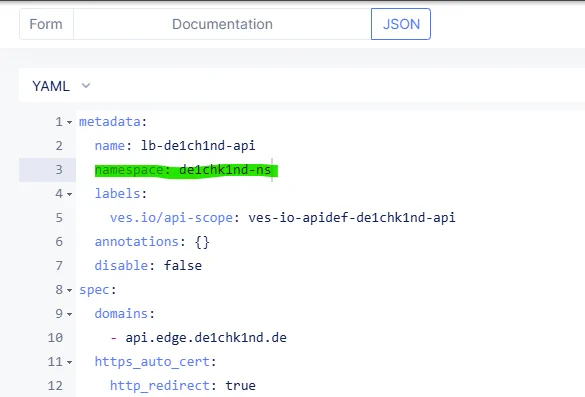The image size is (585, 397).
Task: Click the metadata key on line 1
Action: (110, 122)
